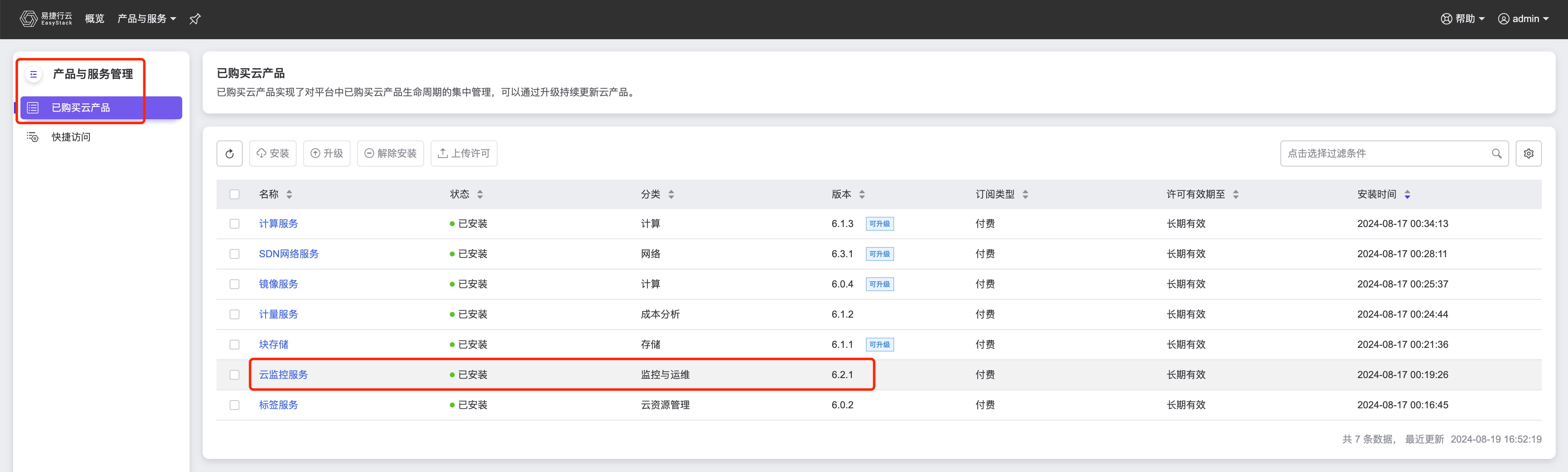This screenshot has width=1568, height=472.
Task: Click the 上传许可 button
Action: (x=464, y=153)
